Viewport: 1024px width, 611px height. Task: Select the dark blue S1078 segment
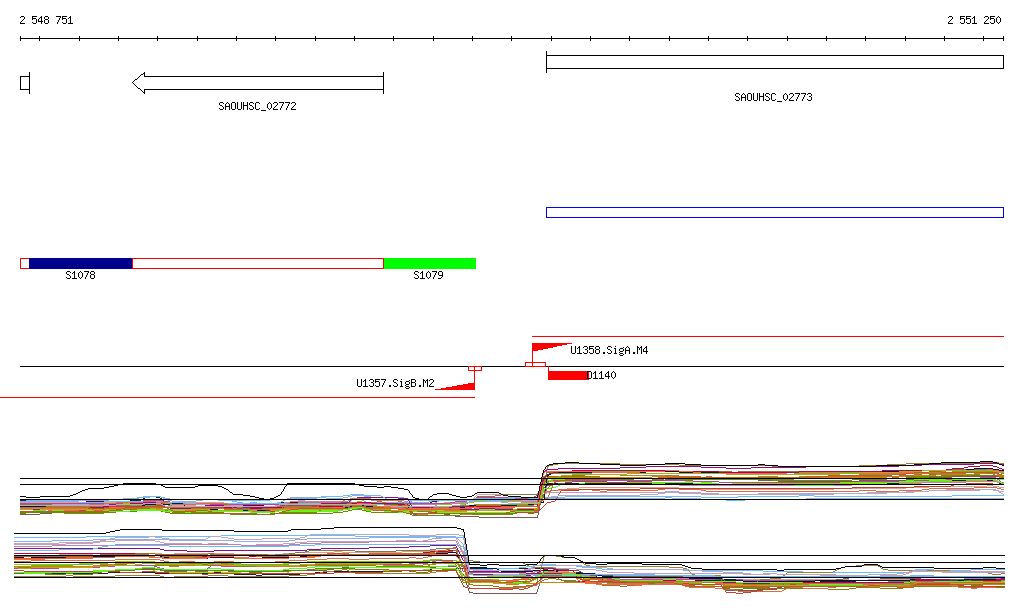click(x=80, y=263)
